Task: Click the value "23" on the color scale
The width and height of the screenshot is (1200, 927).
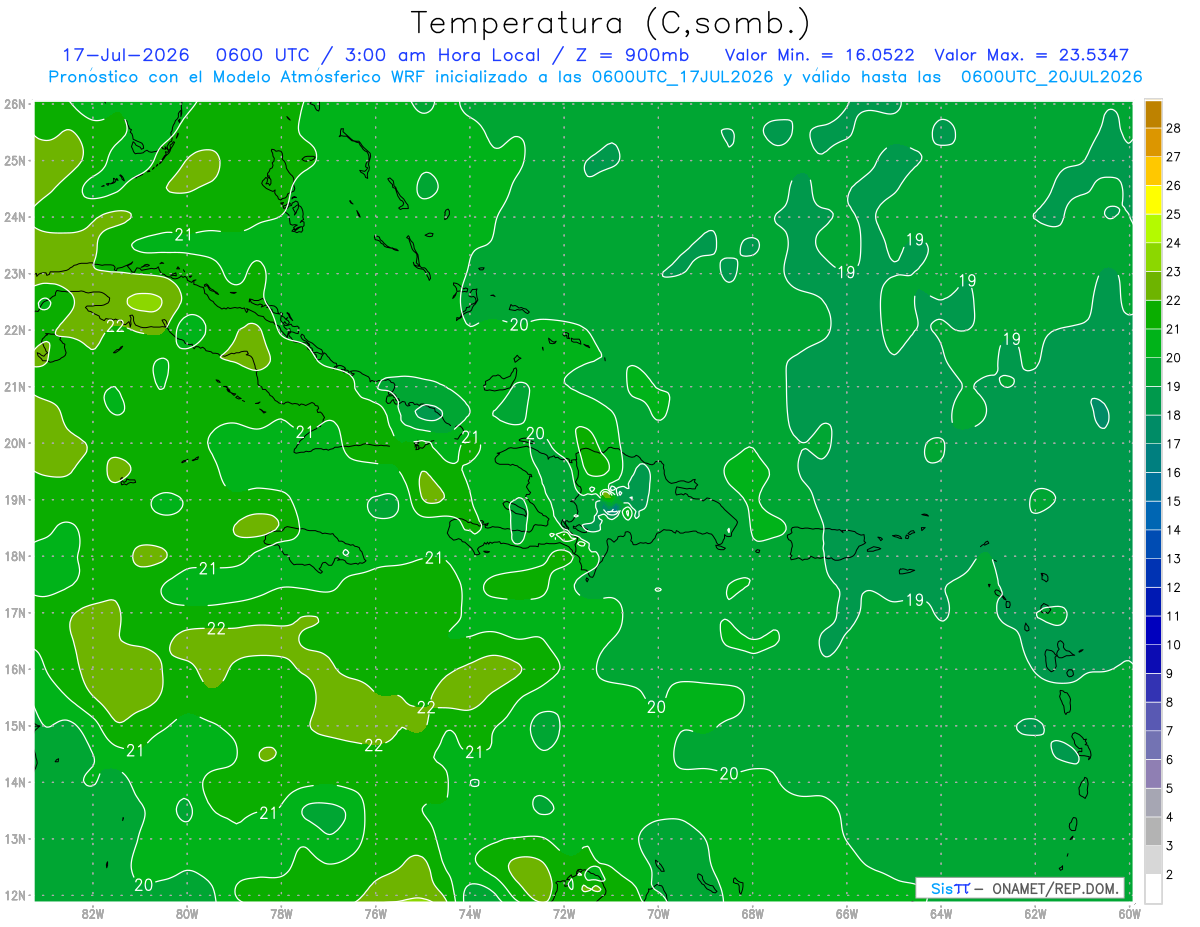Action: 1173,272
